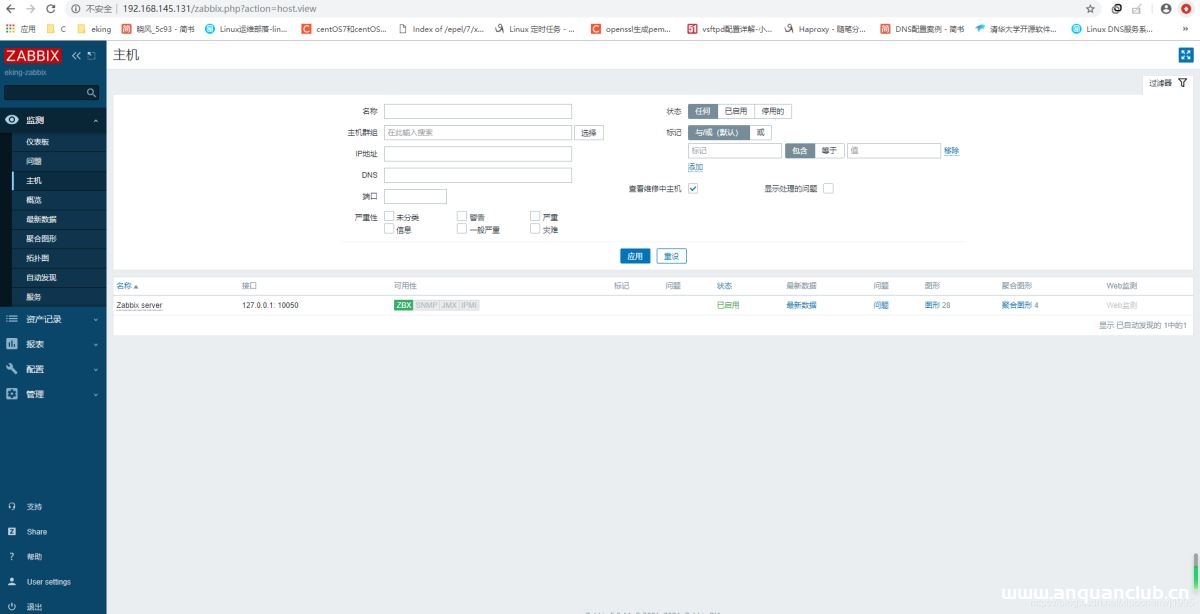
Task: Uncheck the 查看维修中主机 checkbox
Action: [692, 188]
